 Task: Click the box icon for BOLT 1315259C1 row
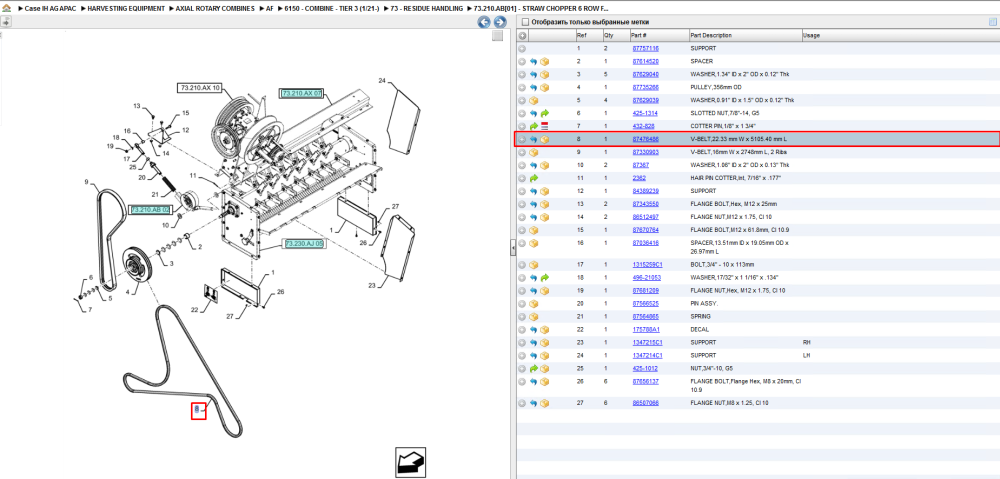(x=533, y=265)
